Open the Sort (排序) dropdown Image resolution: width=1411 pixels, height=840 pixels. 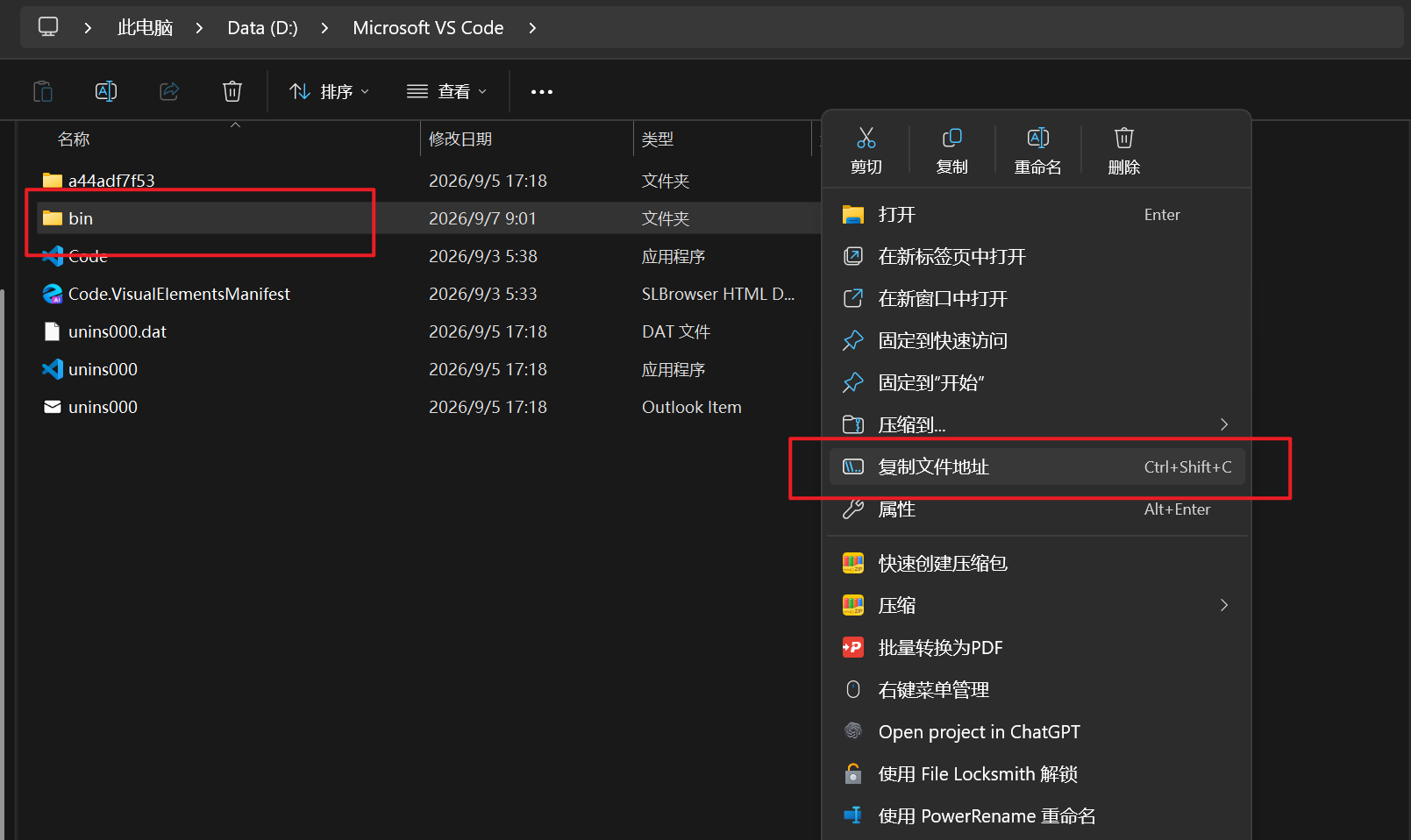pyautogui.click(x=330, y=91)
